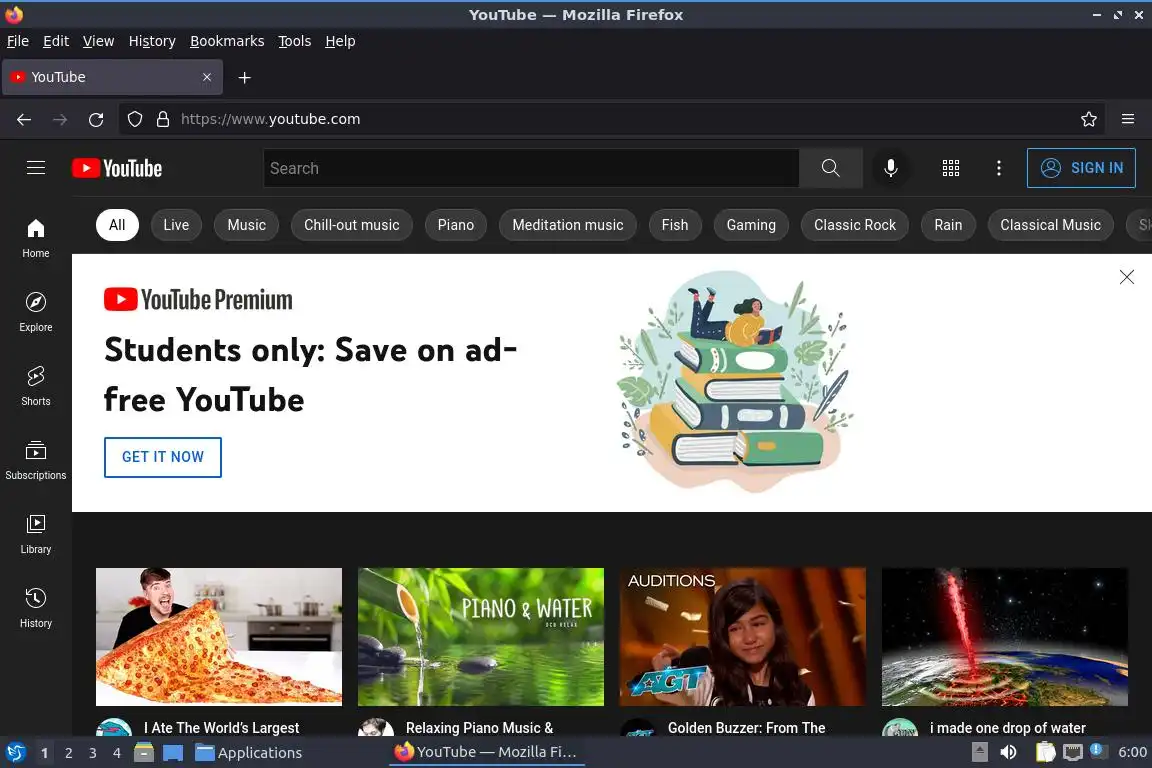
Task: Open Subscriptions in the sidebar
Action: coord(36,460)
